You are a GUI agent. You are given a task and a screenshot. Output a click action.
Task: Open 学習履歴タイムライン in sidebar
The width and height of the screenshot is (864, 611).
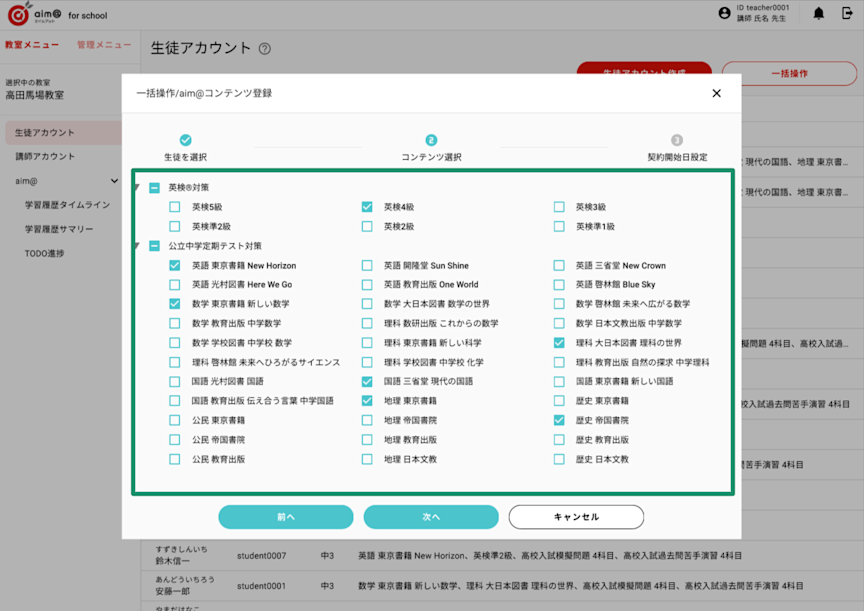pos(67,205)
